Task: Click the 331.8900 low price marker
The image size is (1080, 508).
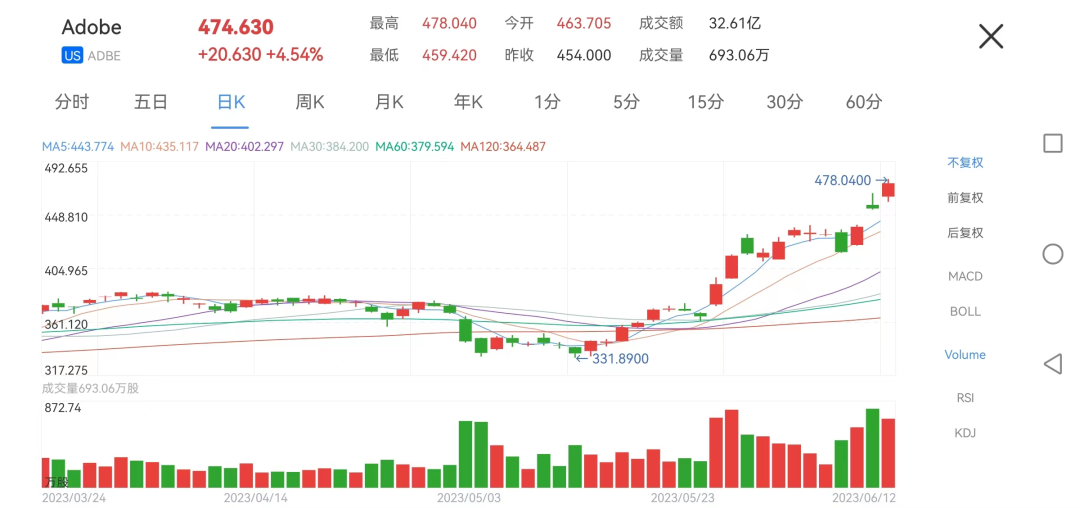Action: 612,359
